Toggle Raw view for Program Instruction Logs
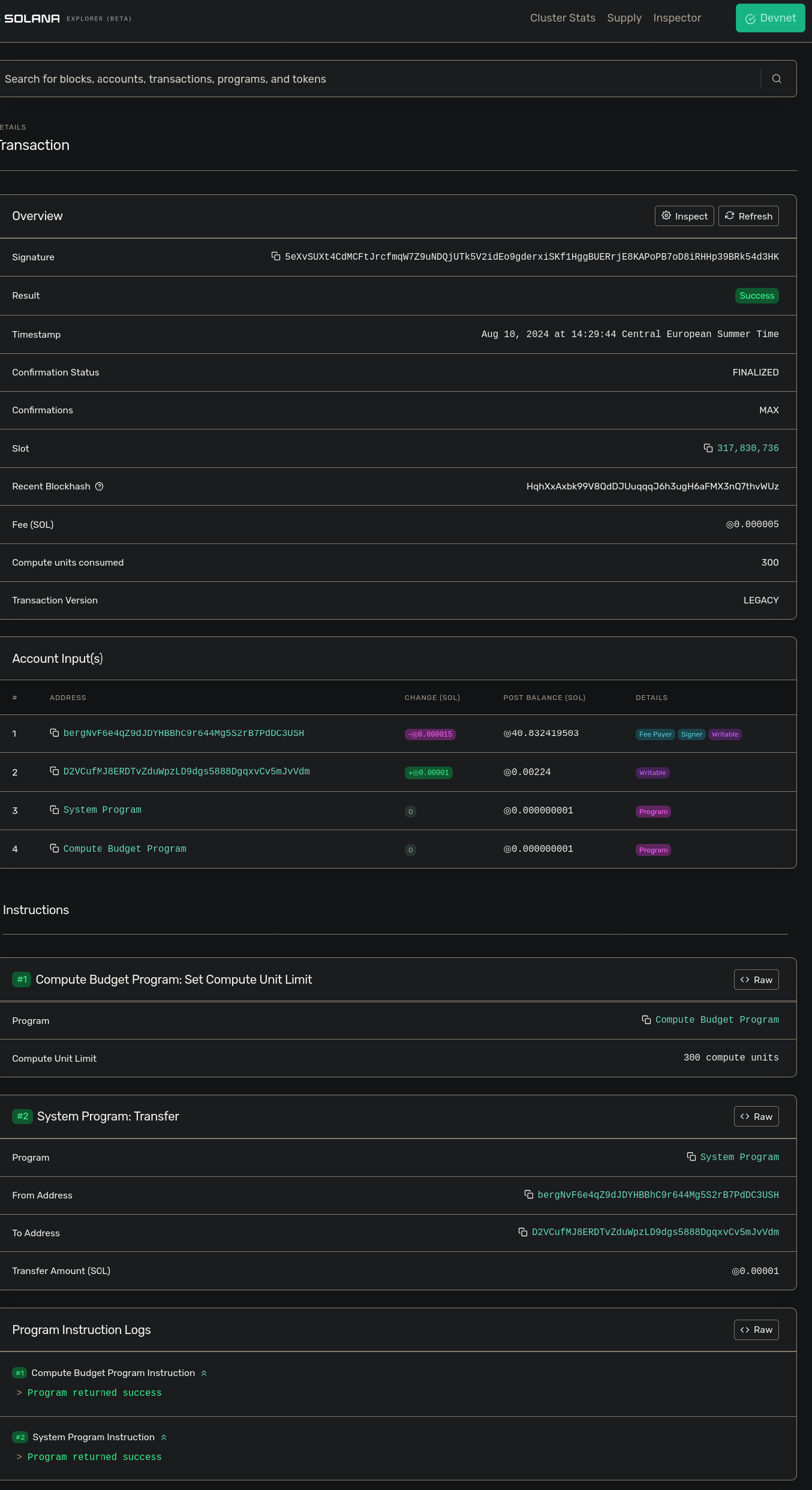The height and width of the screenshot is (1490, 812). (756, 1330)
